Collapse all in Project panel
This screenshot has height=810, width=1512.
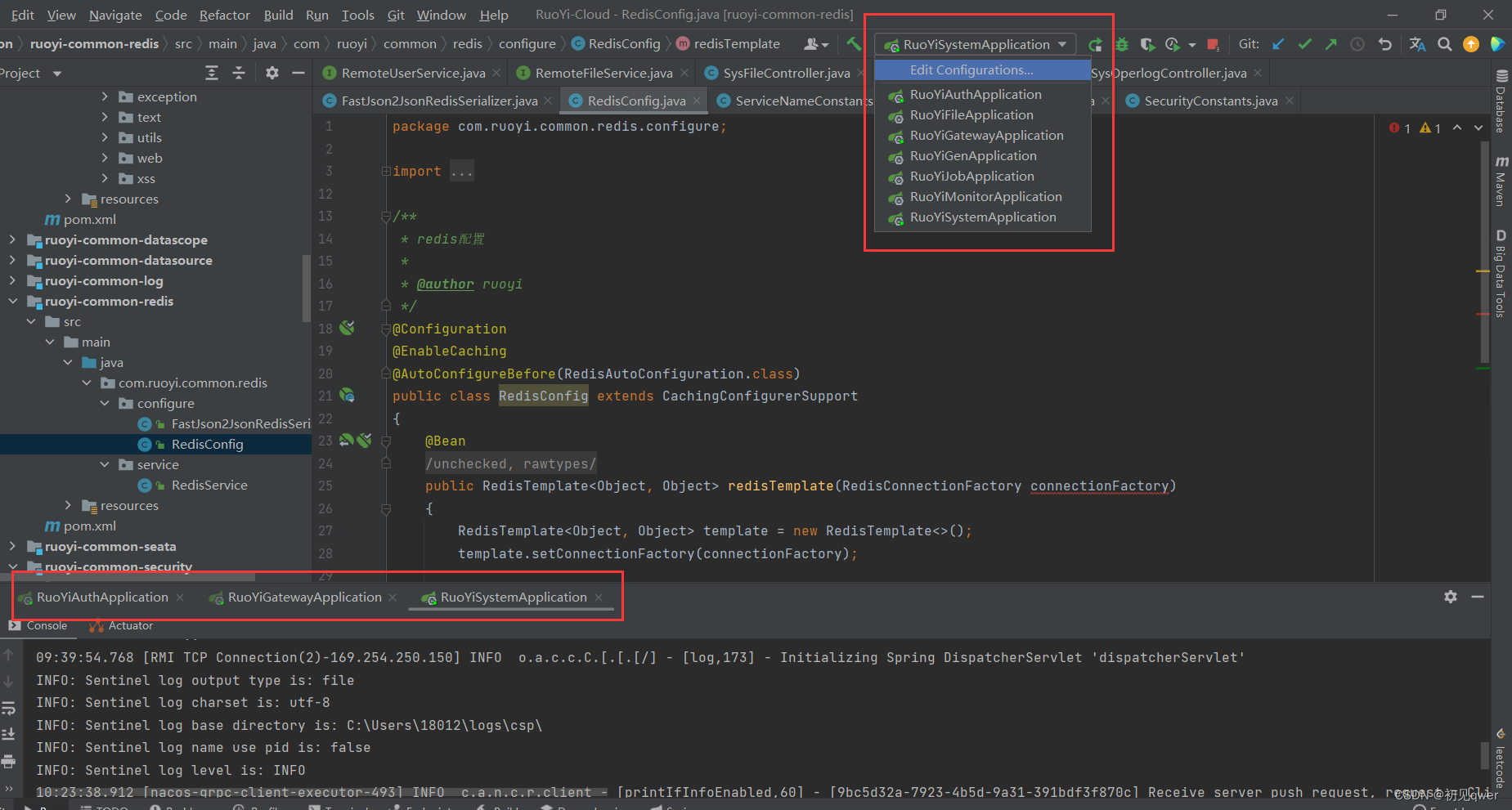pos(239,73)
